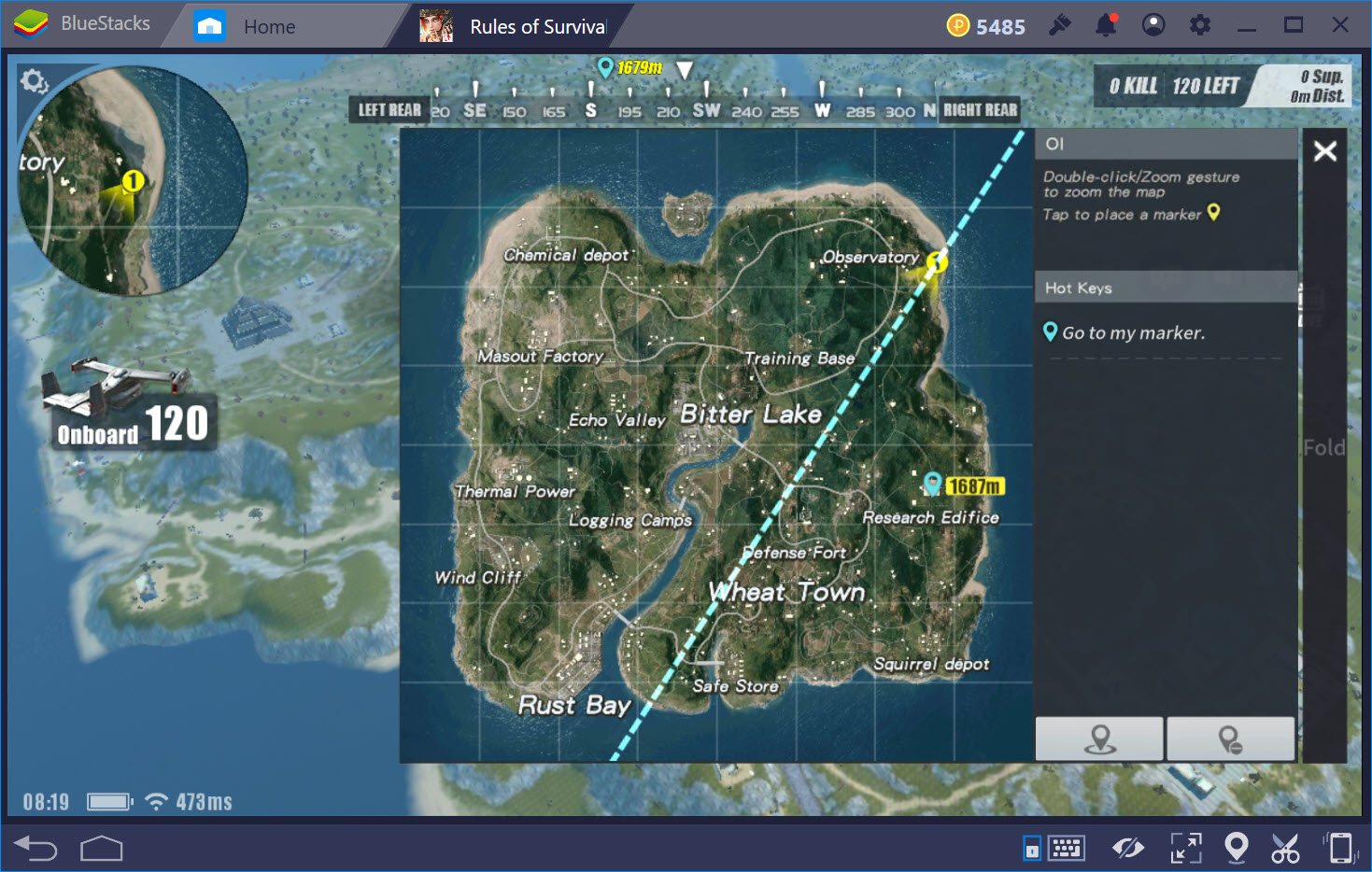Toggle the keyboard controls icon
Screen dimensions: 1372x872
coord(1066,848)
